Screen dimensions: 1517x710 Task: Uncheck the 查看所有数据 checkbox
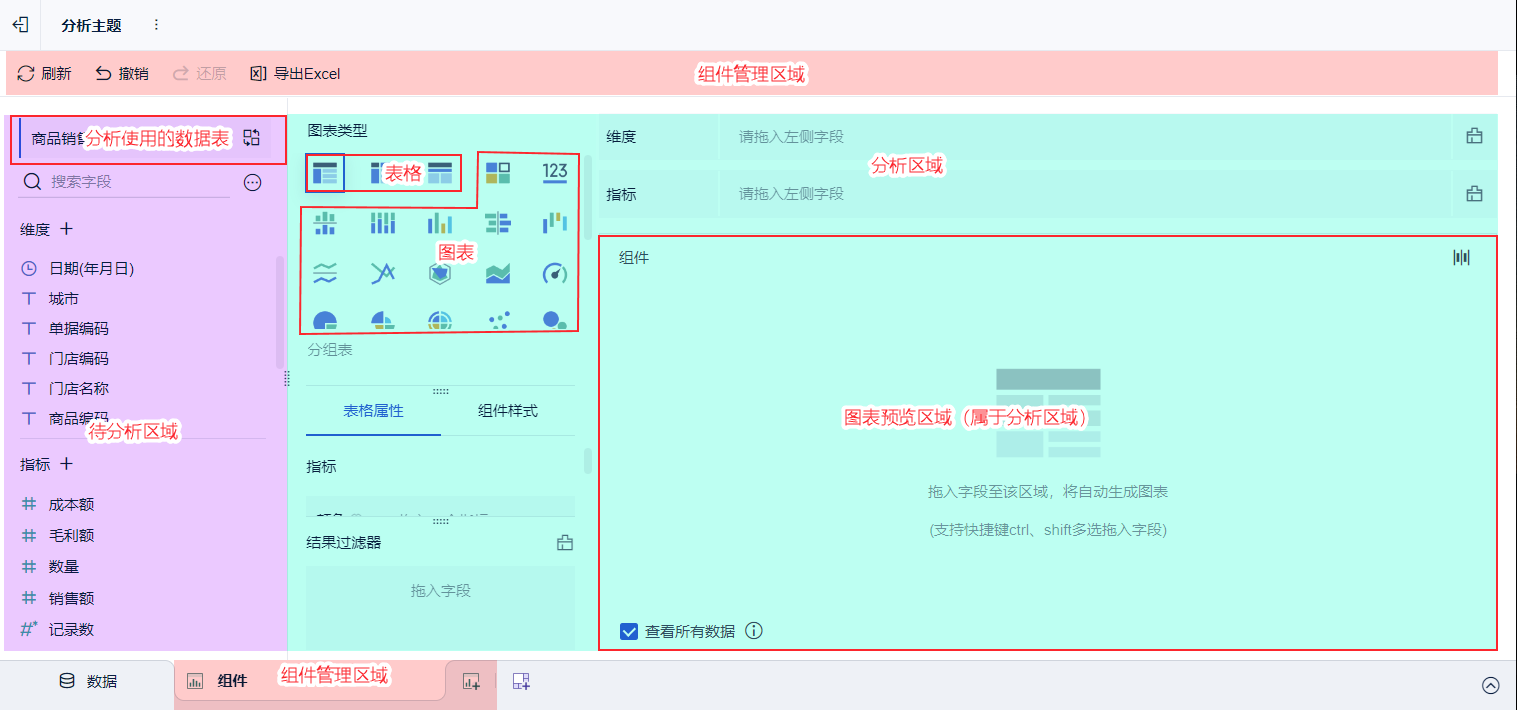tap(629, 631)
